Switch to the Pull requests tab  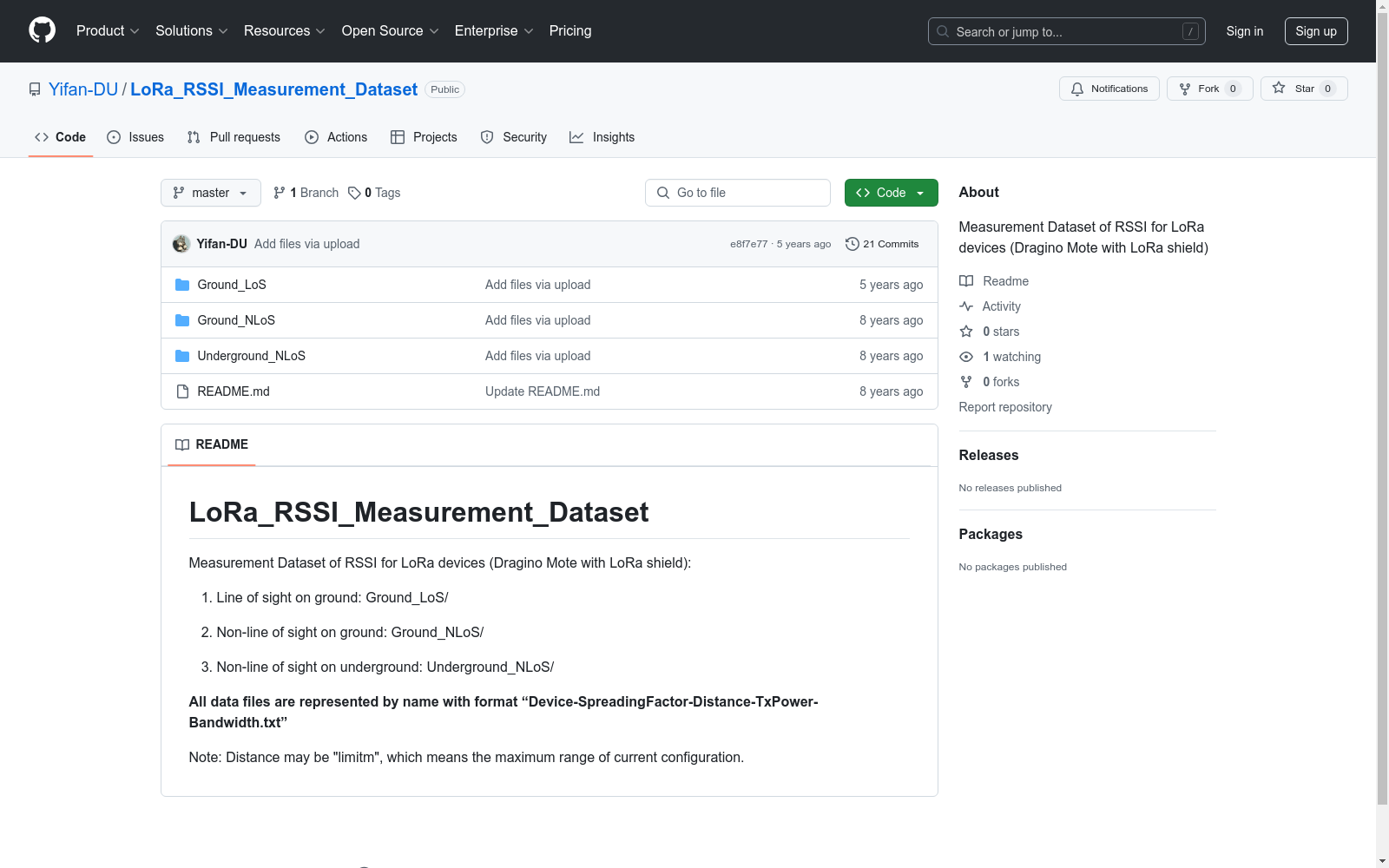(x=233, y=136)
